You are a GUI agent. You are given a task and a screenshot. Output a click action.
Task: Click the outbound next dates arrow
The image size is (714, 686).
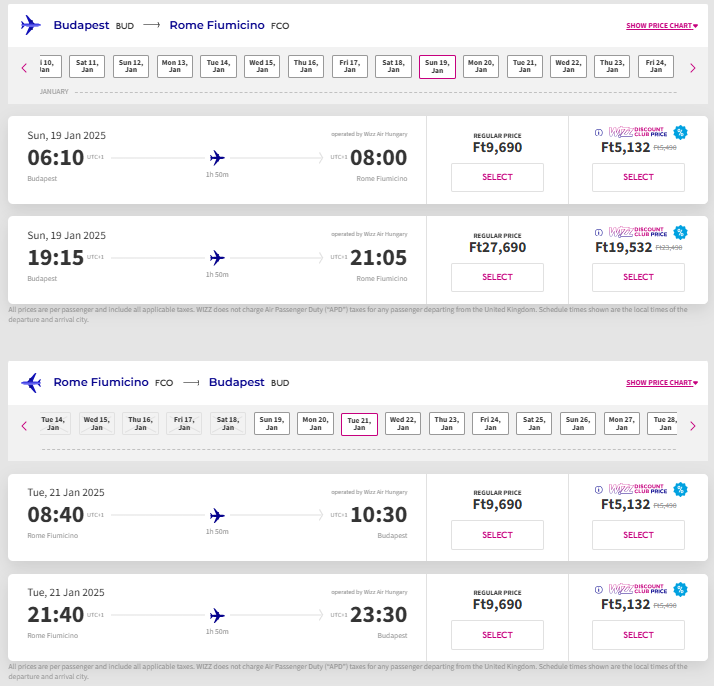click(x=692, y=68)
